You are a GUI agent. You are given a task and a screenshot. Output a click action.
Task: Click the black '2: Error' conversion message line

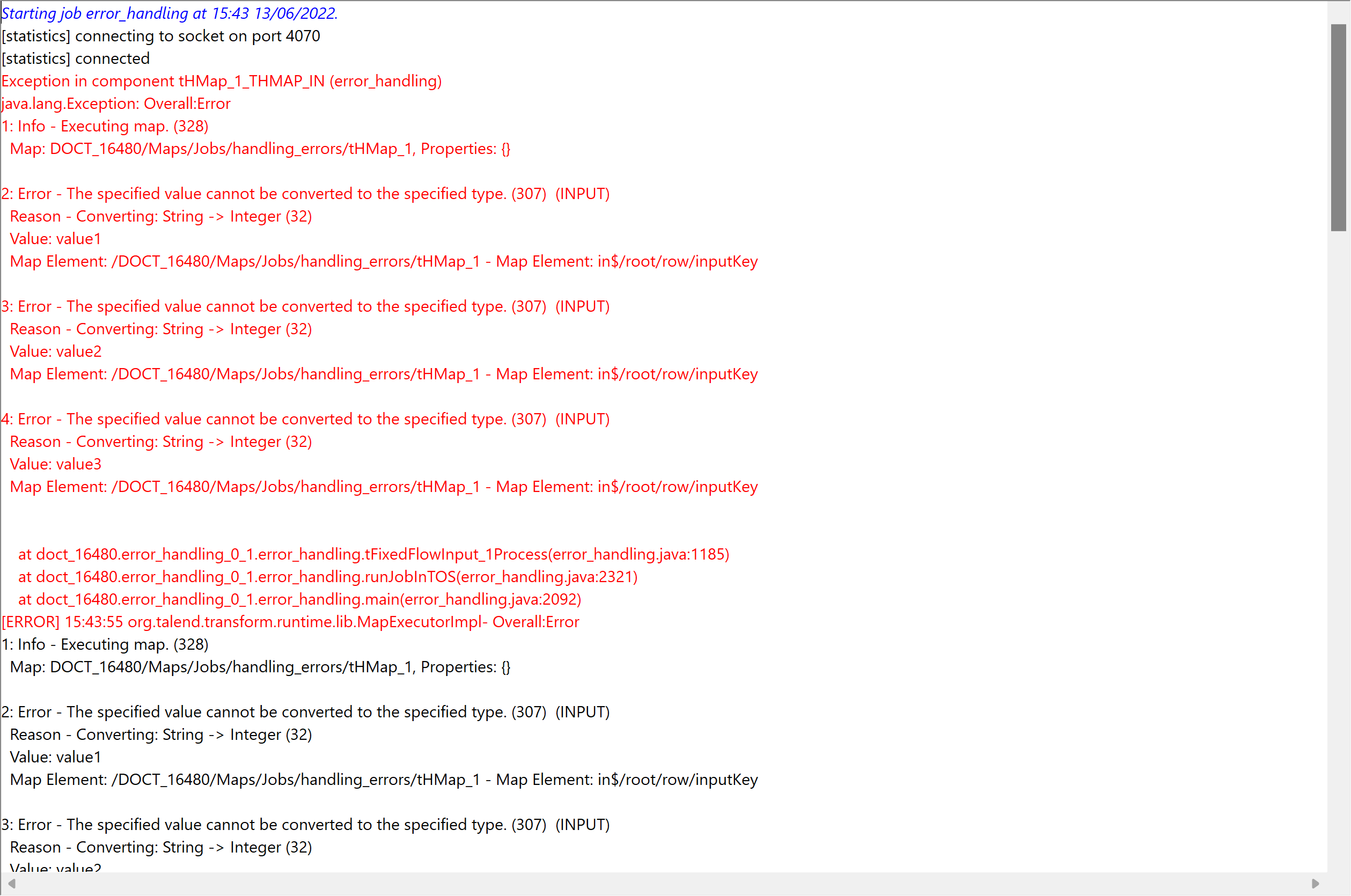(305, 712)
